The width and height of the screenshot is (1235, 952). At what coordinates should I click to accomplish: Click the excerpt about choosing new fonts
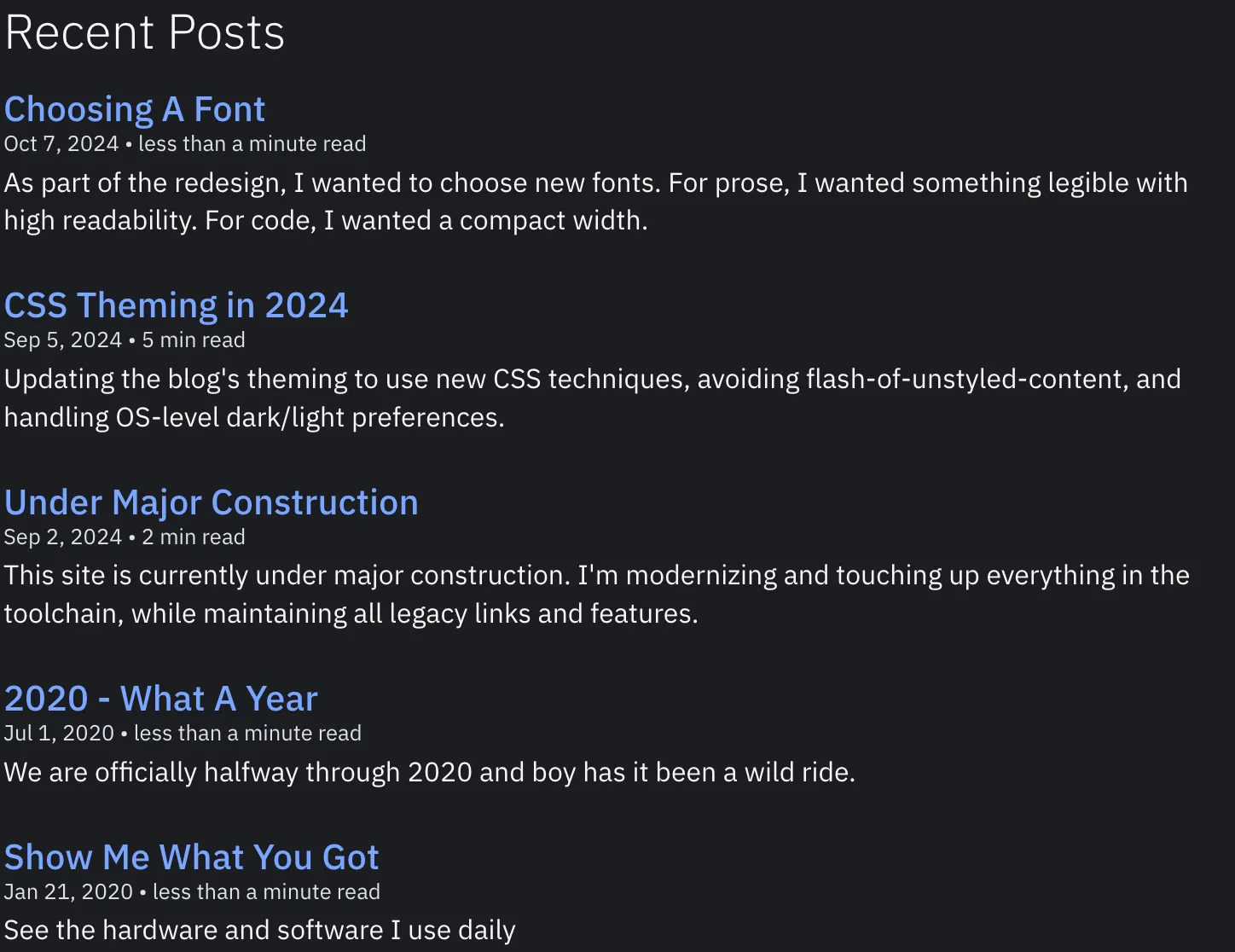pos(595,202)
